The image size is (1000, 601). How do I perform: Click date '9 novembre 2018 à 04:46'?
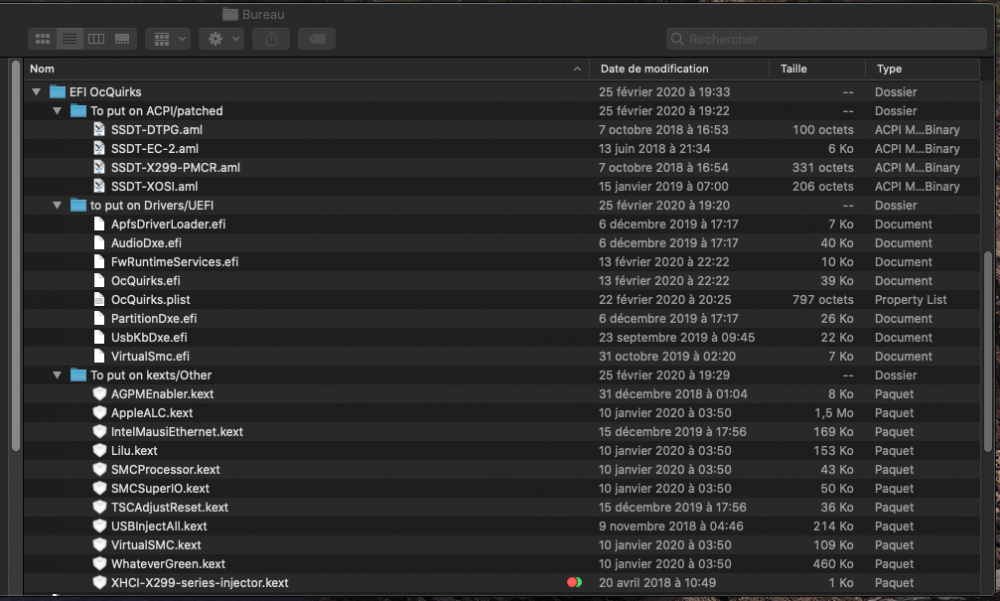tap(670, 526)
